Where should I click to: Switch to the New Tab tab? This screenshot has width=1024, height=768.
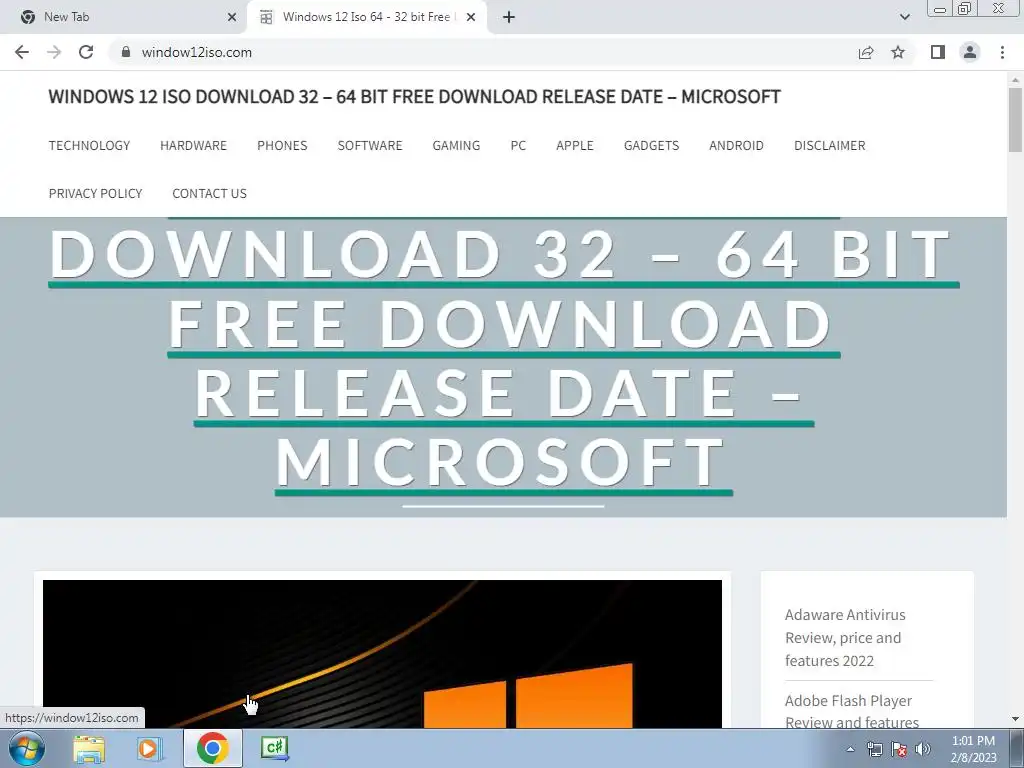124,18
